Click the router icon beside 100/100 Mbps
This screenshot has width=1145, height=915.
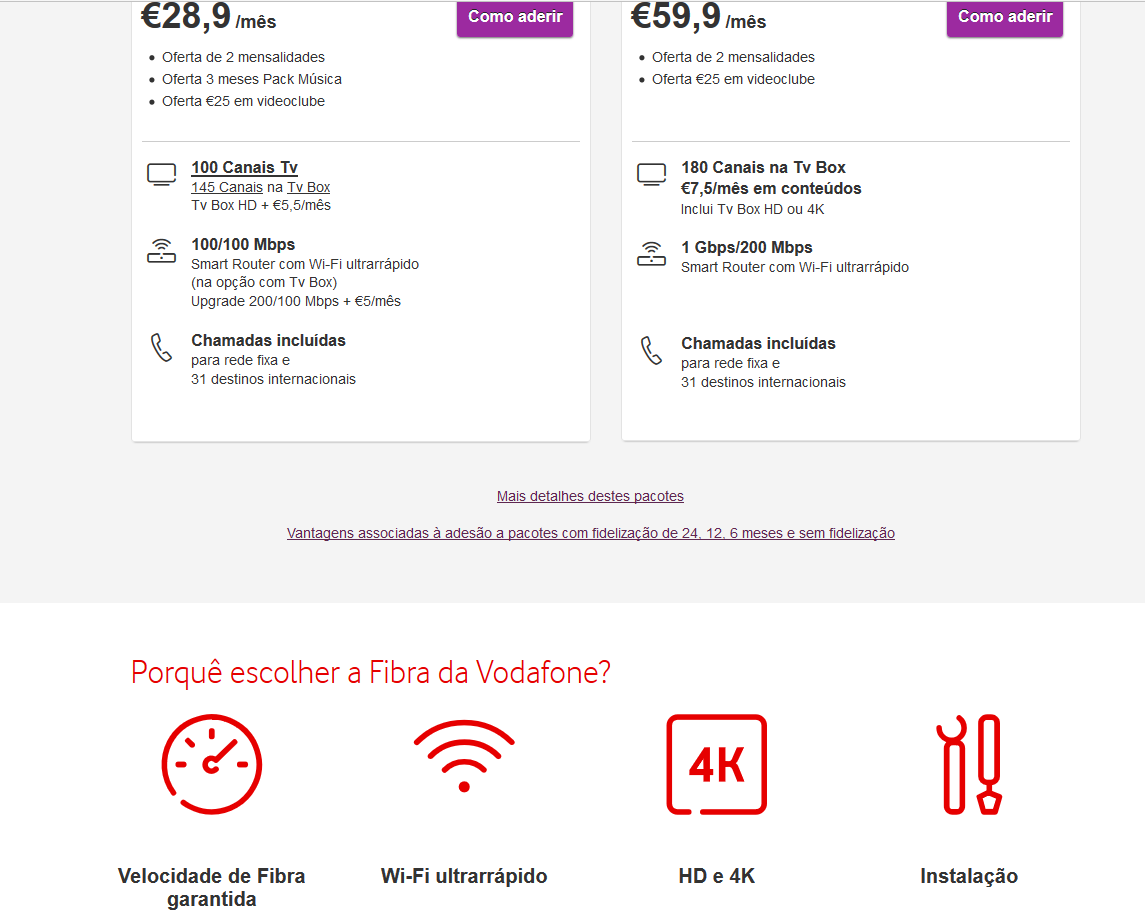[161, 252]
